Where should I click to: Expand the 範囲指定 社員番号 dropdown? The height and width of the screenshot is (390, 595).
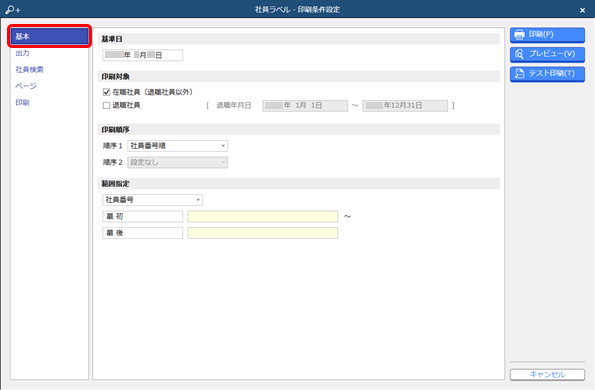[x=152, y=200]
